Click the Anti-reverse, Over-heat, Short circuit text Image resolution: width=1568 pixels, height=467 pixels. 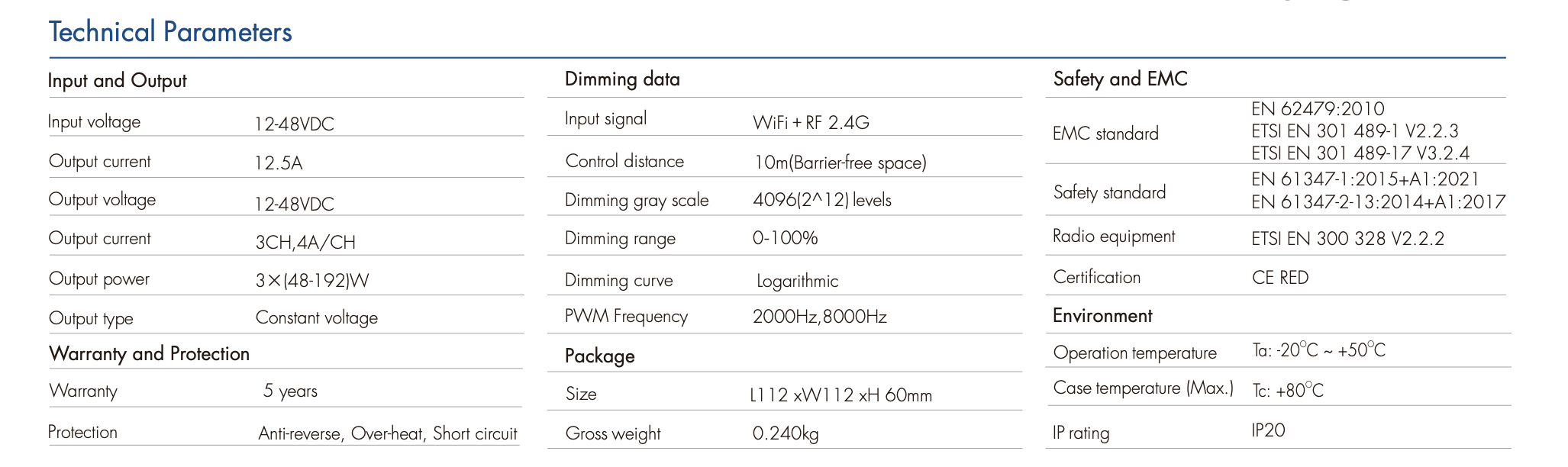[x=388, y=434]
